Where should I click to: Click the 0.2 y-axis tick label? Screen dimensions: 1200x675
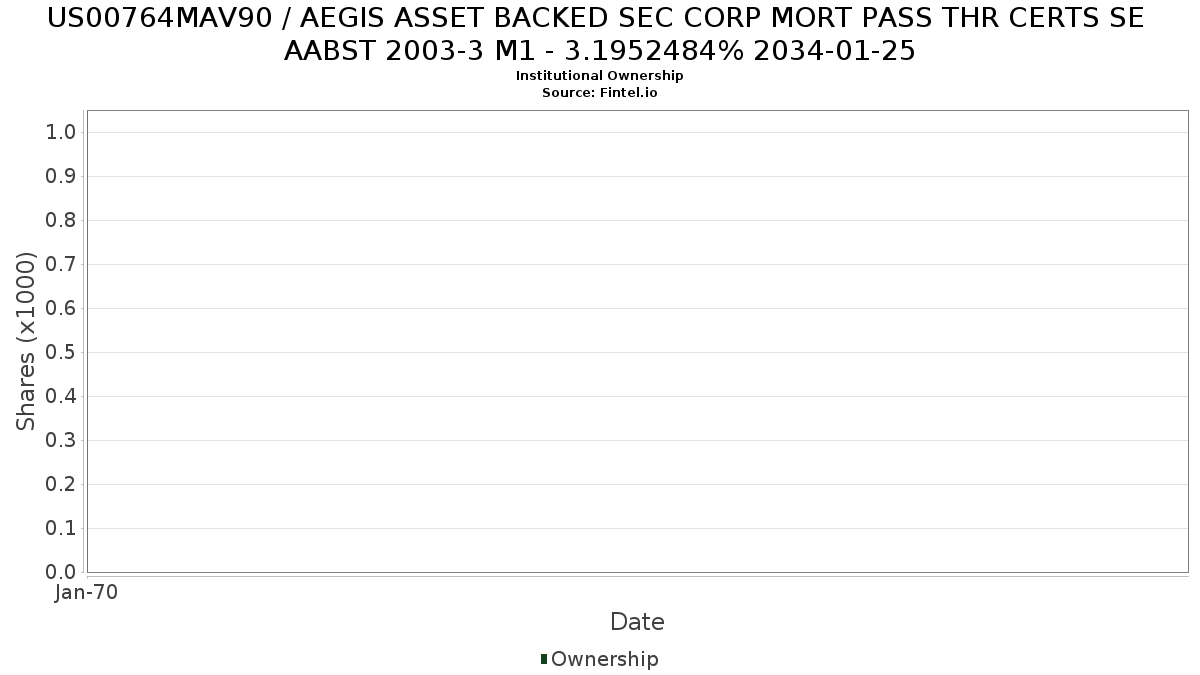(61, 484)
